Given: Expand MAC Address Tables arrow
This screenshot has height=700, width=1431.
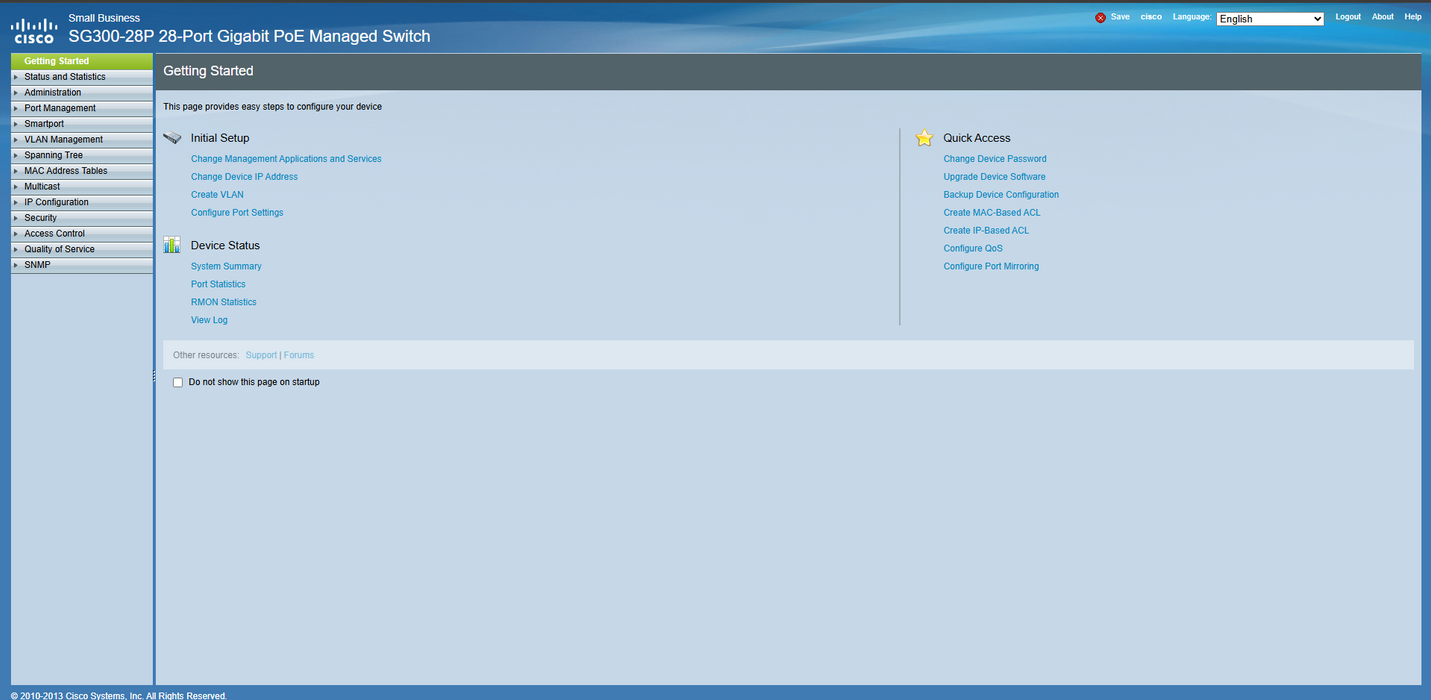Looking at the screenshot, I should point(16,171).
